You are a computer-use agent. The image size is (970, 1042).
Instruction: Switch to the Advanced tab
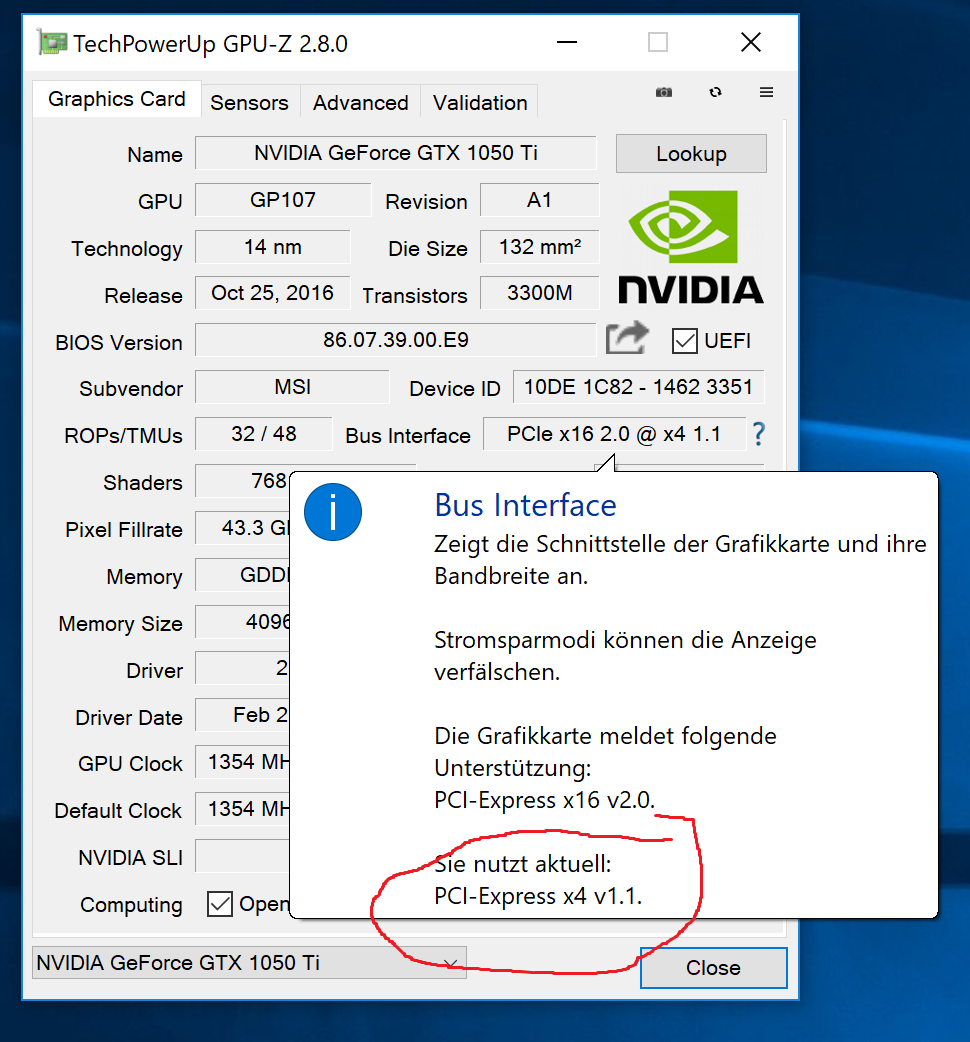(x=361, y=102)
